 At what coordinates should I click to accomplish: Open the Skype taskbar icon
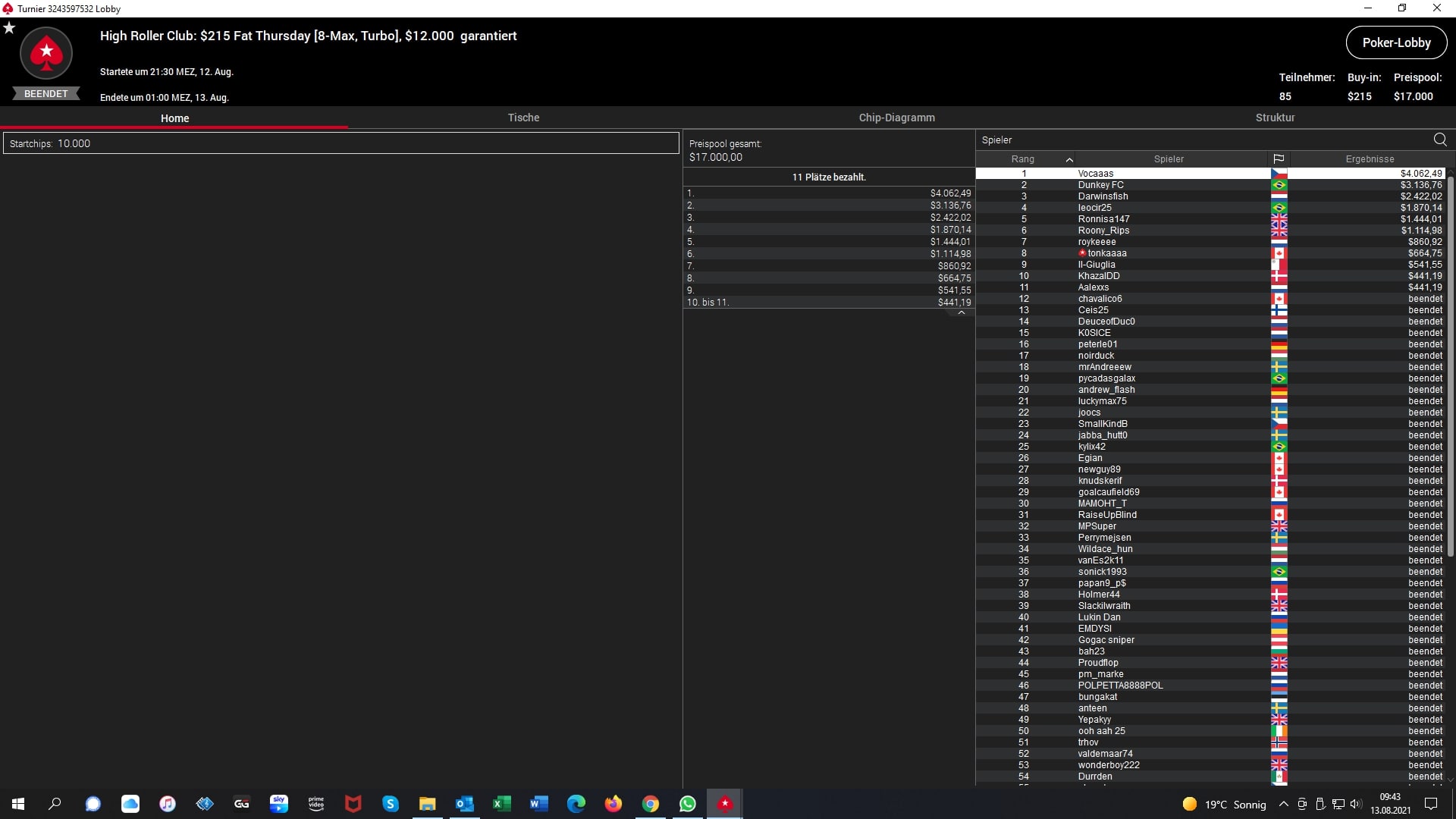pyautogui.click(x=391, y=804)
